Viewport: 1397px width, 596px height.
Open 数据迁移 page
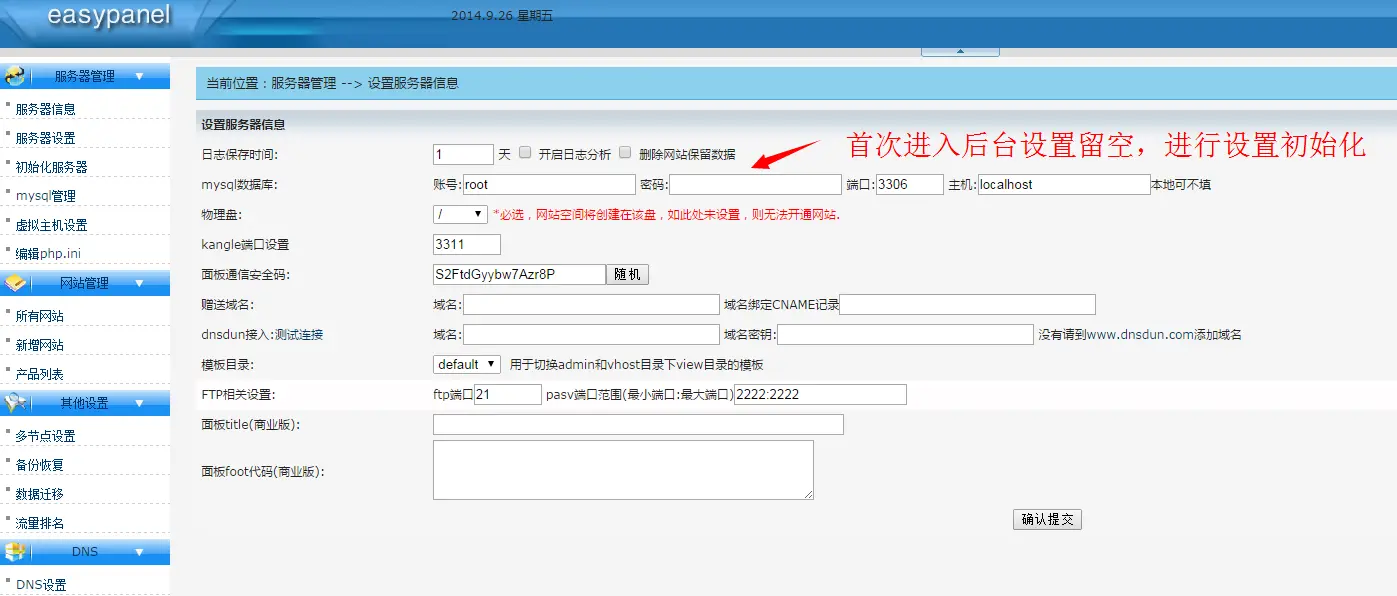coord(40,494)
